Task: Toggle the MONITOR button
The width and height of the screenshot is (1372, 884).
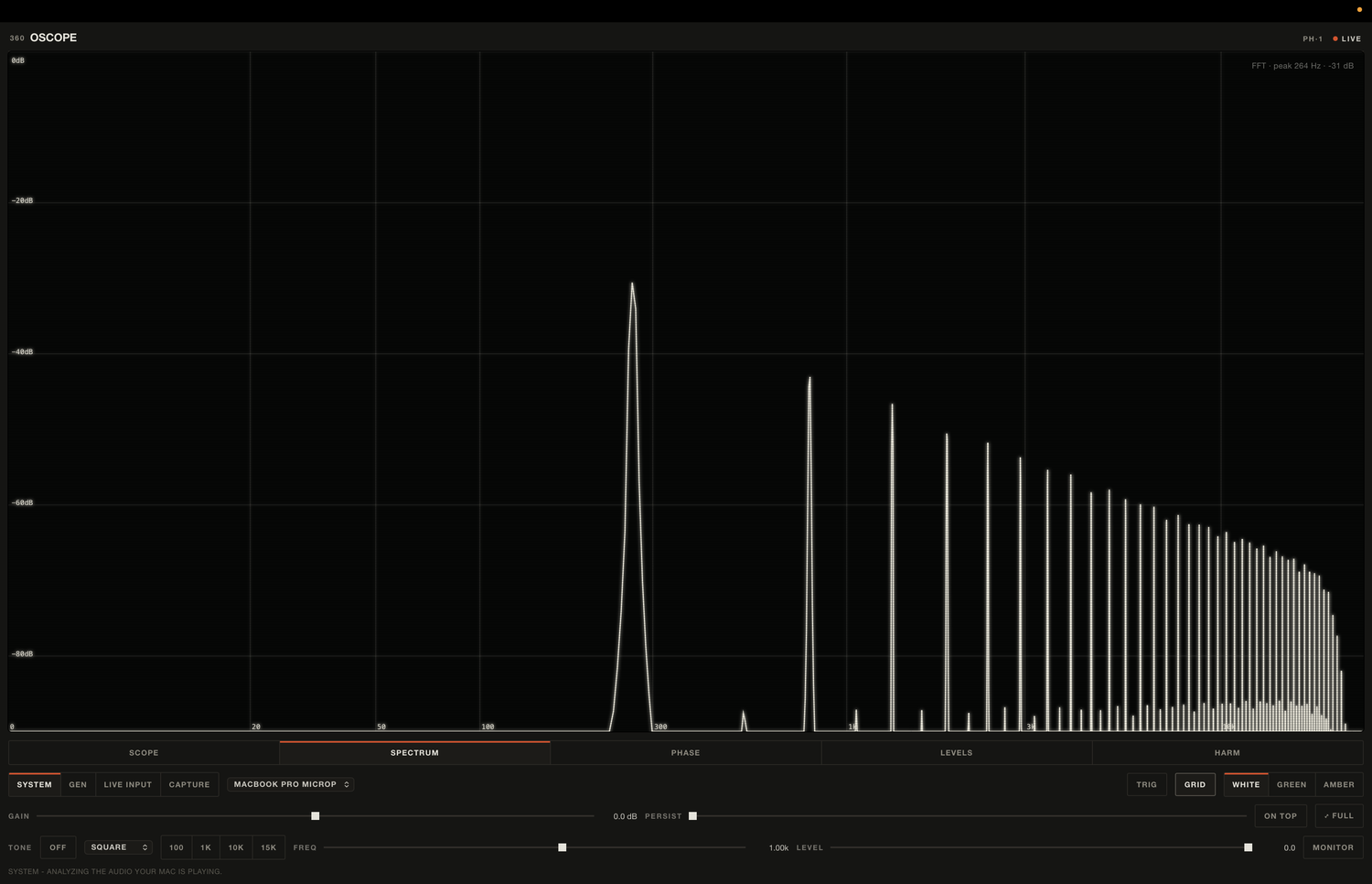Action: click(1333, 847)
